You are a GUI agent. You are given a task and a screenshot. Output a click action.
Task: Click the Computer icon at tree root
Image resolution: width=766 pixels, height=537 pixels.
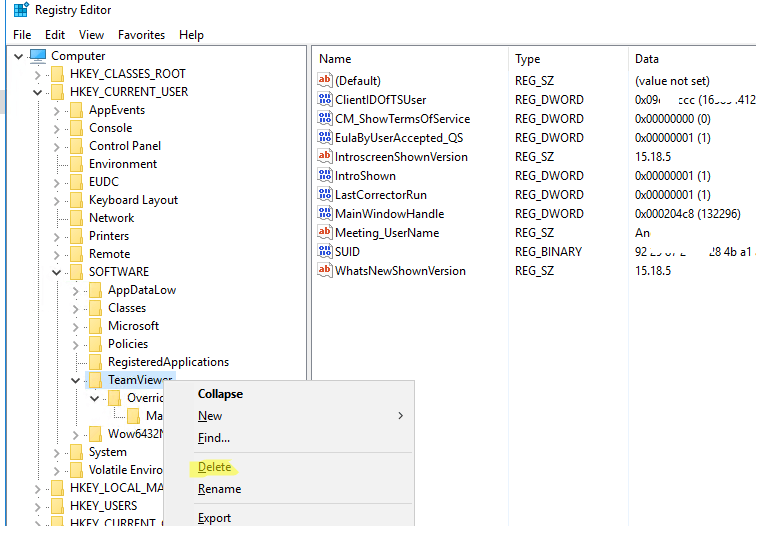point(38,56)
